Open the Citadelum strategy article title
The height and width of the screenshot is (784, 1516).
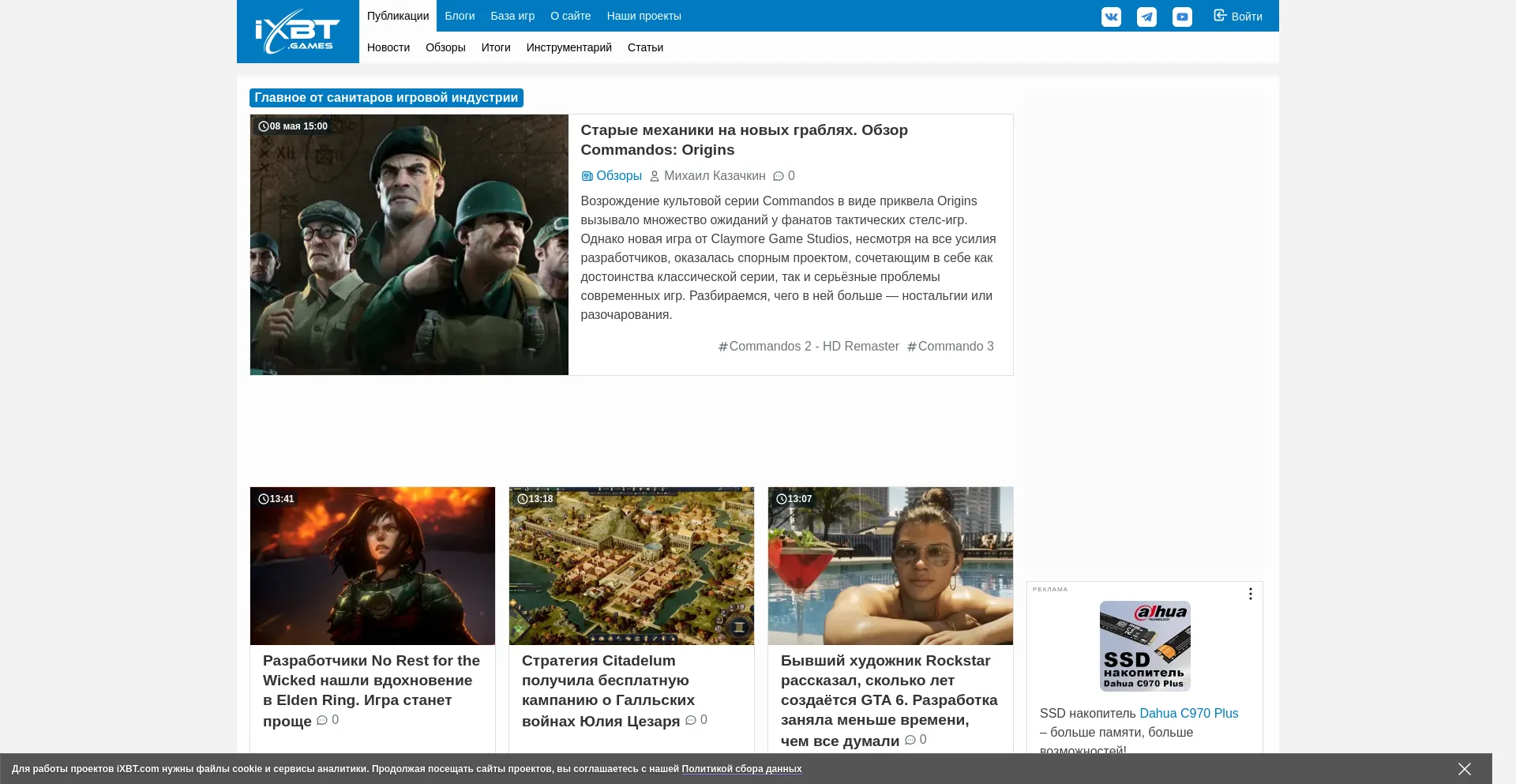click(x=608, y=690)
